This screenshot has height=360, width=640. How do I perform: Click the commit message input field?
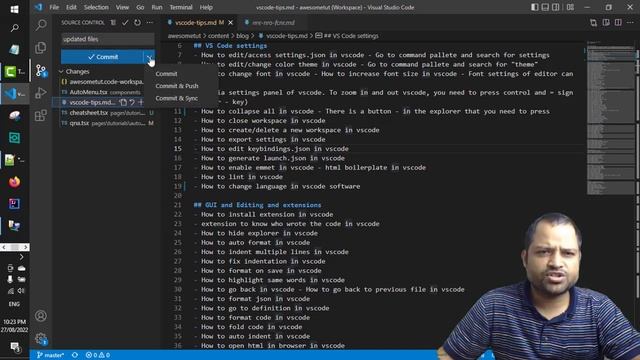click(108, 39)
